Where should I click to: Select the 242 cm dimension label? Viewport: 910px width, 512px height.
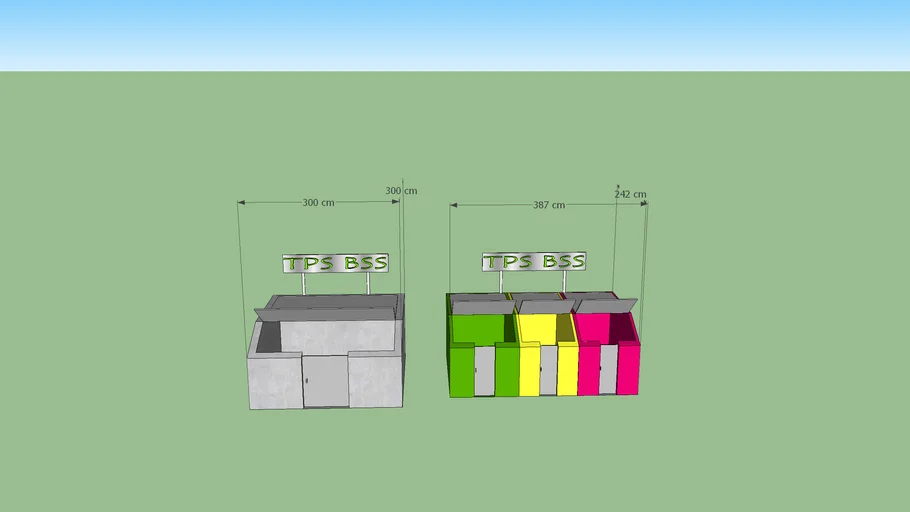[x=630, y=195]
